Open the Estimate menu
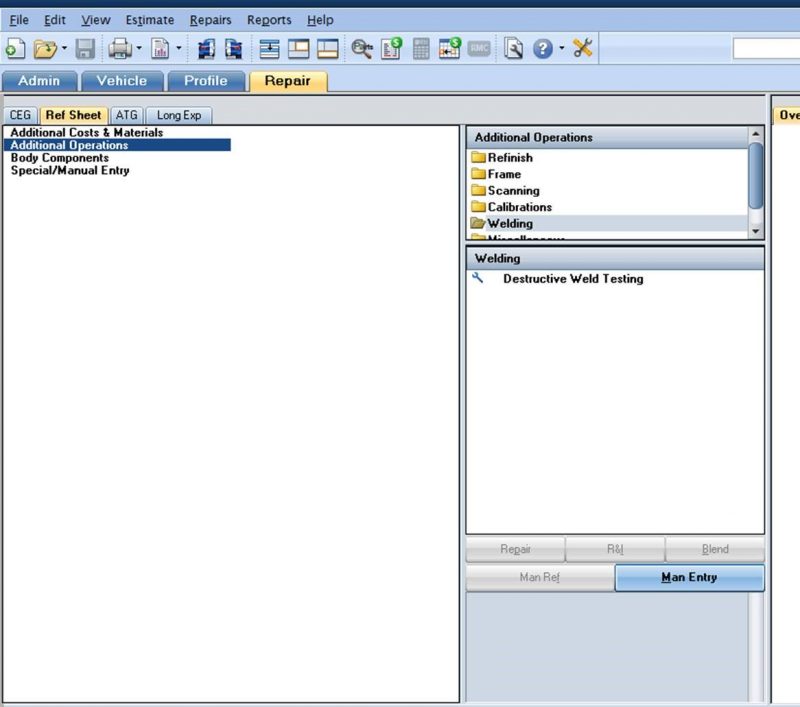The image size is (800, 707). (149, 20)
